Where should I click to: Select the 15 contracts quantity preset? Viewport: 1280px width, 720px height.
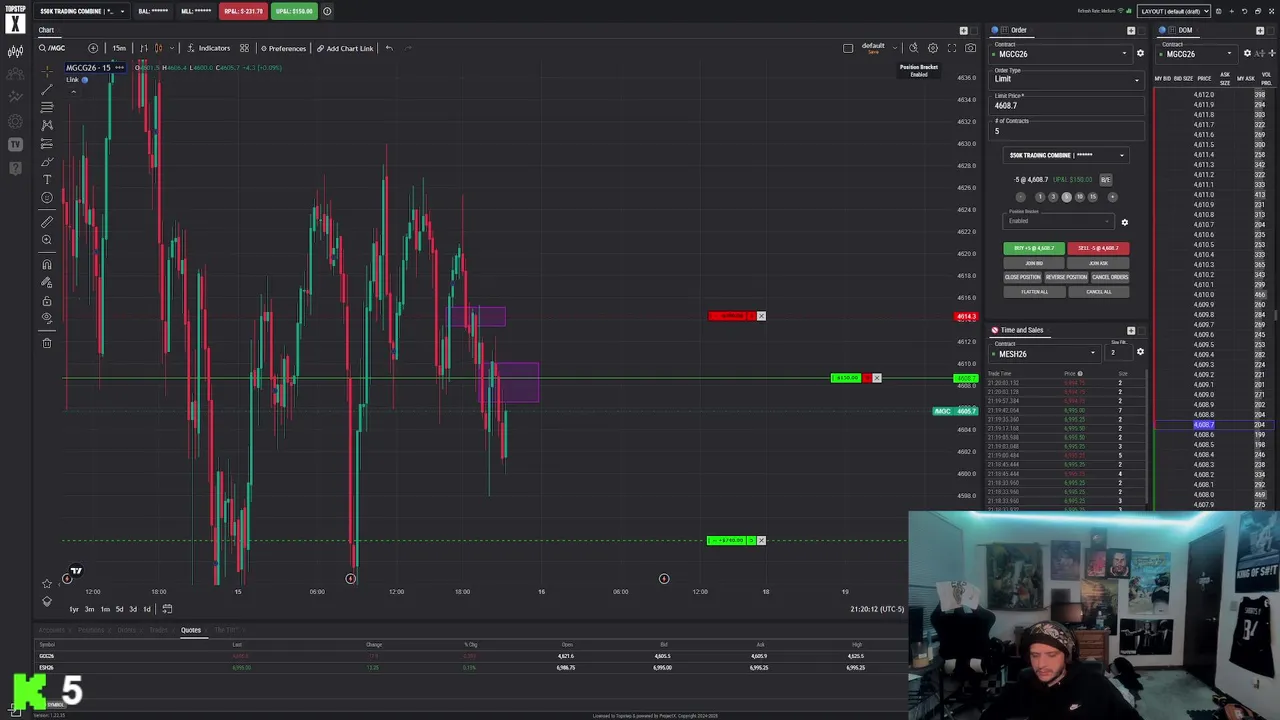(1092, 197)
